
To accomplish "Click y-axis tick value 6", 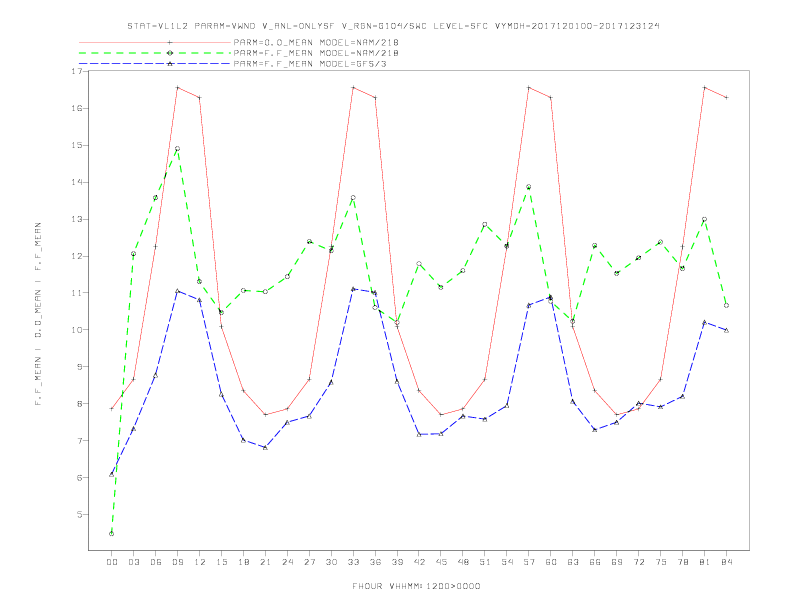I will click(x=80, y=477).
